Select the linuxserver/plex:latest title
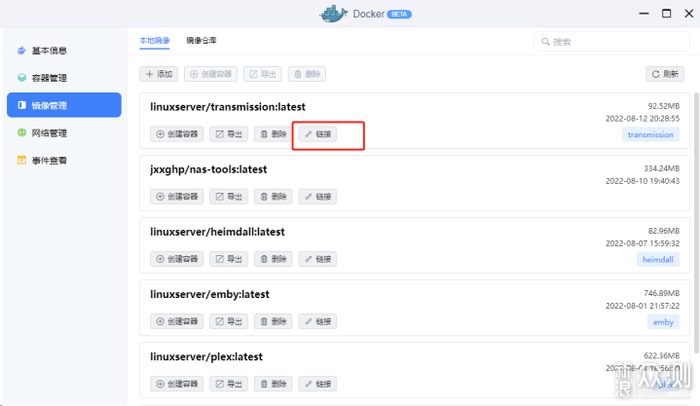Screen dimensions: 700x406 [x=206, y=357]
